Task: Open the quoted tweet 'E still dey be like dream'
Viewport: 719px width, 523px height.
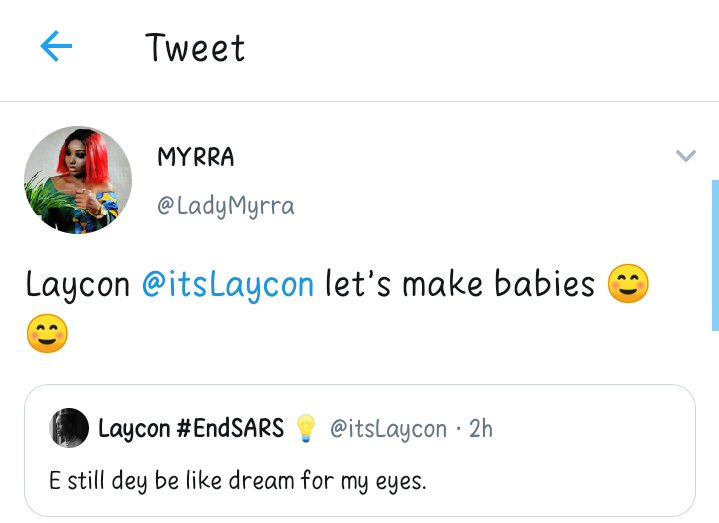Action: point(238,480)
